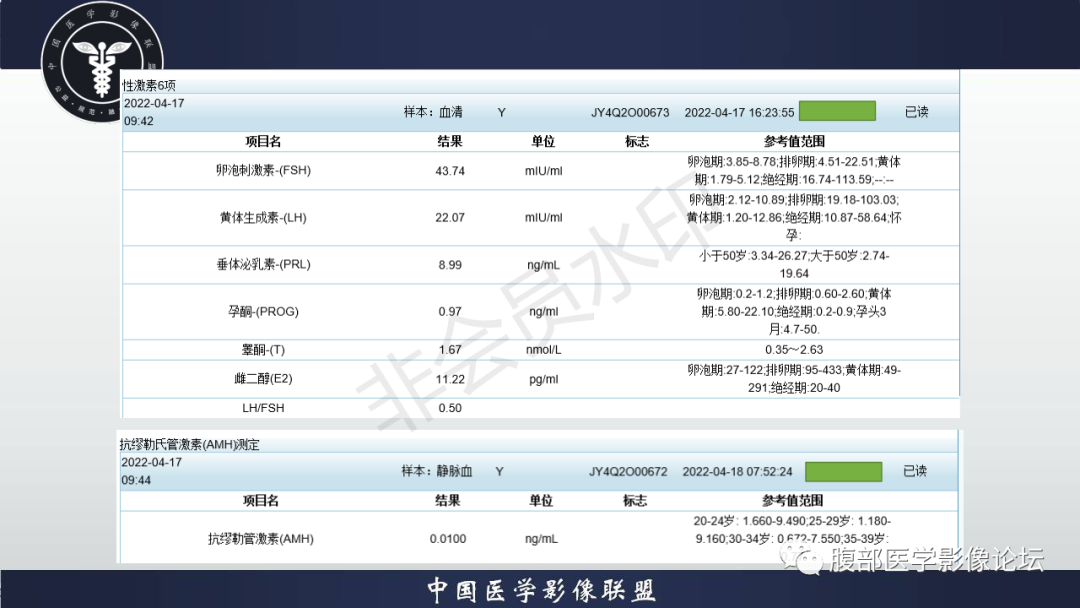Click hormone report date 2022-04-17 09:42
This screenshot has height=608, width=1080.
(154, 112)
